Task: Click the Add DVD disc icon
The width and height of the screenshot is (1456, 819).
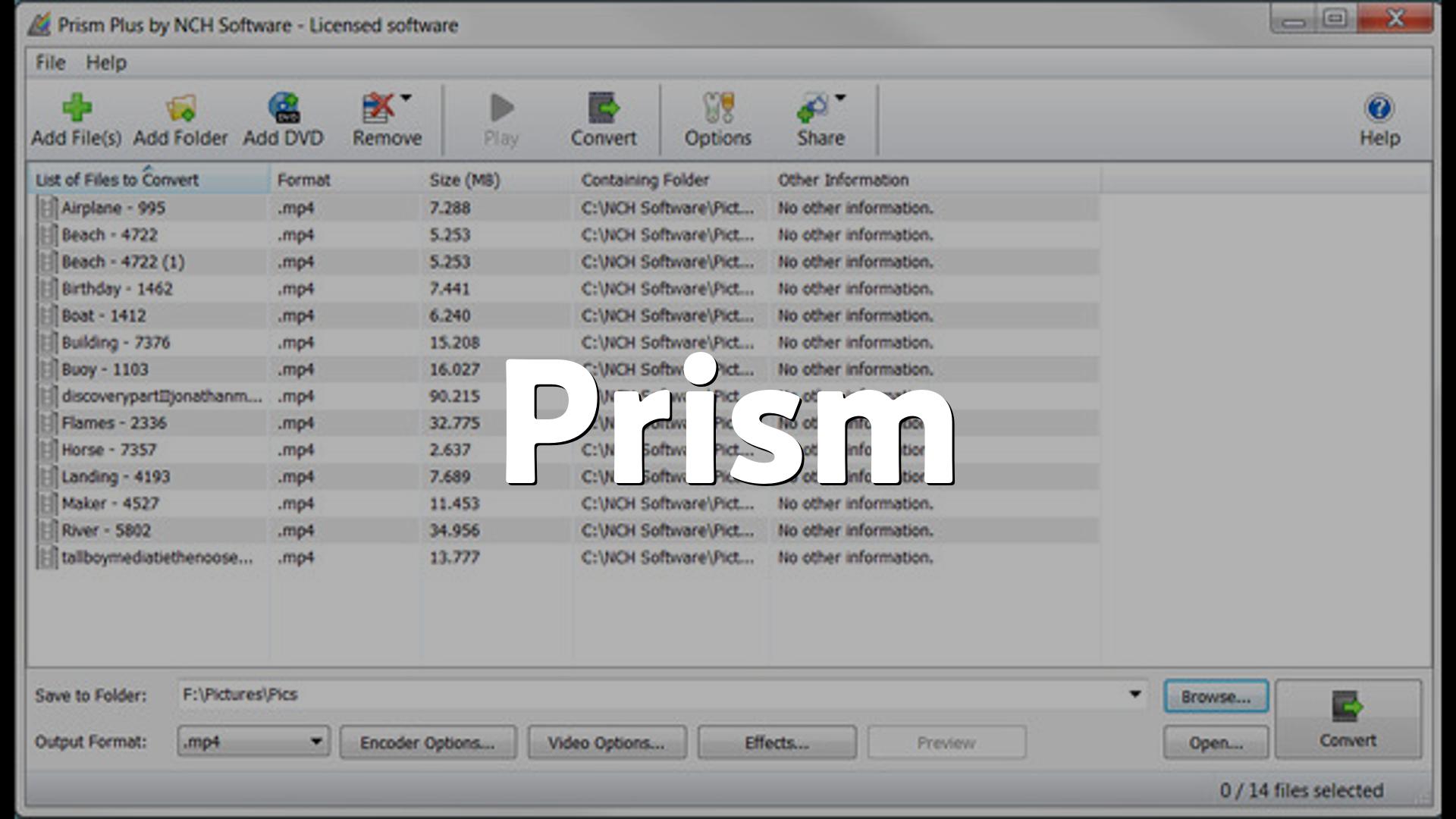Action: click(x=284, y=108)
